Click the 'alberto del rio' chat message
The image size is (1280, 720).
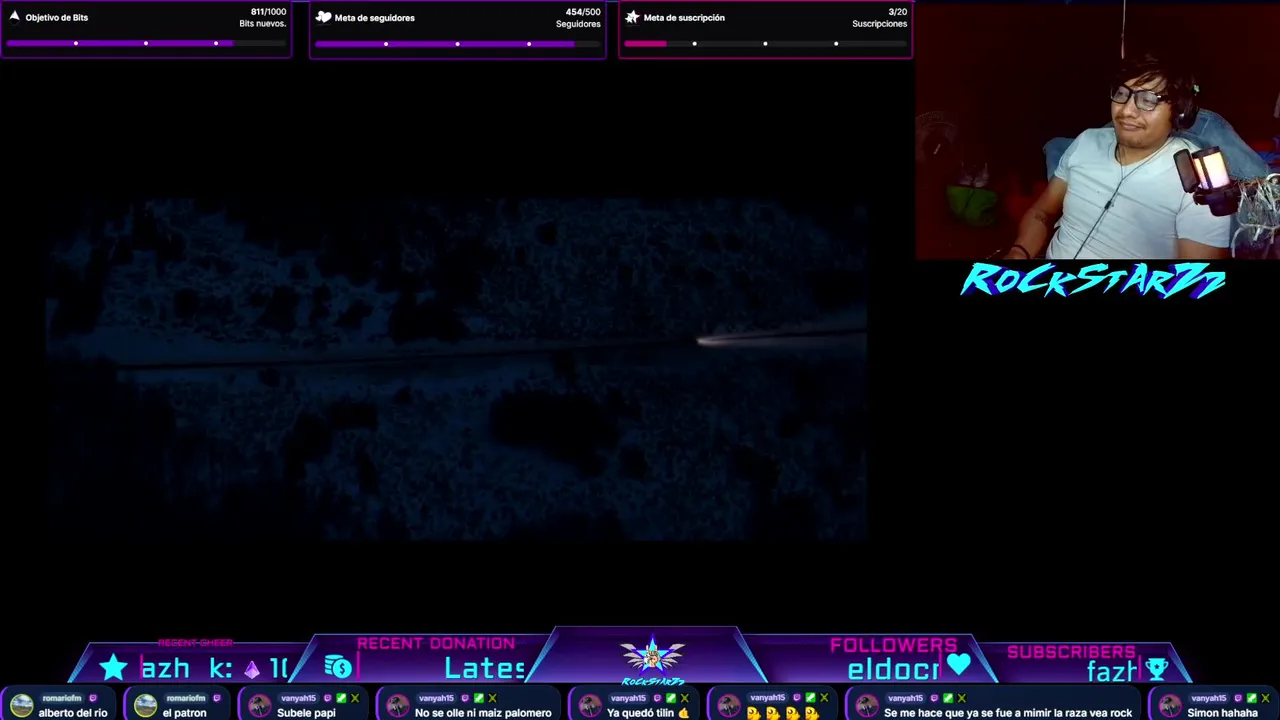point(73,713)
